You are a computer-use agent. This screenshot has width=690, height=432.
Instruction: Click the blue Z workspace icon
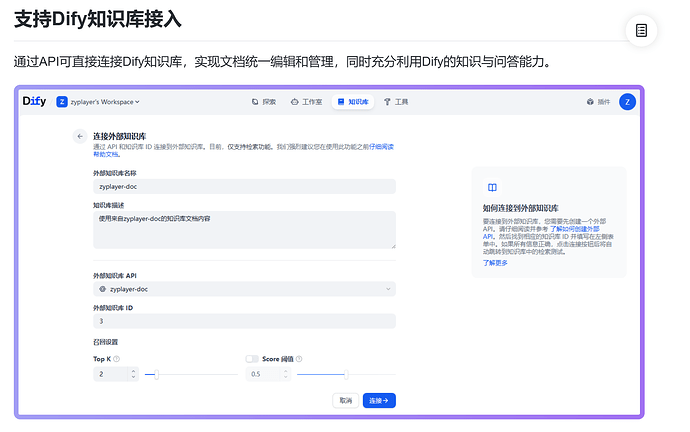[x=62, y=102]
